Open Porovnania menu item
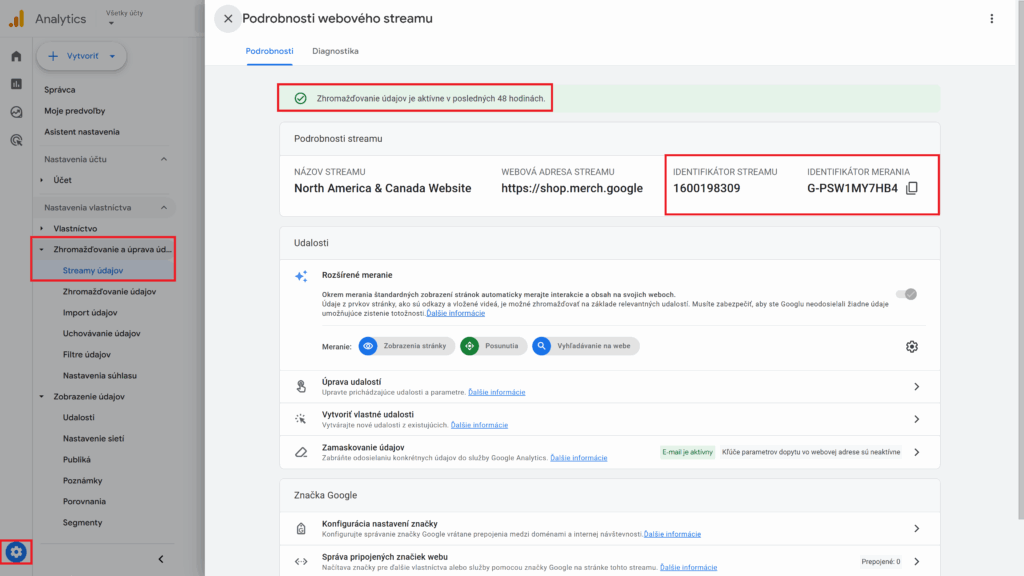Image resolution: width=1024 pixels, height=576 pixels. click(84, 502)
